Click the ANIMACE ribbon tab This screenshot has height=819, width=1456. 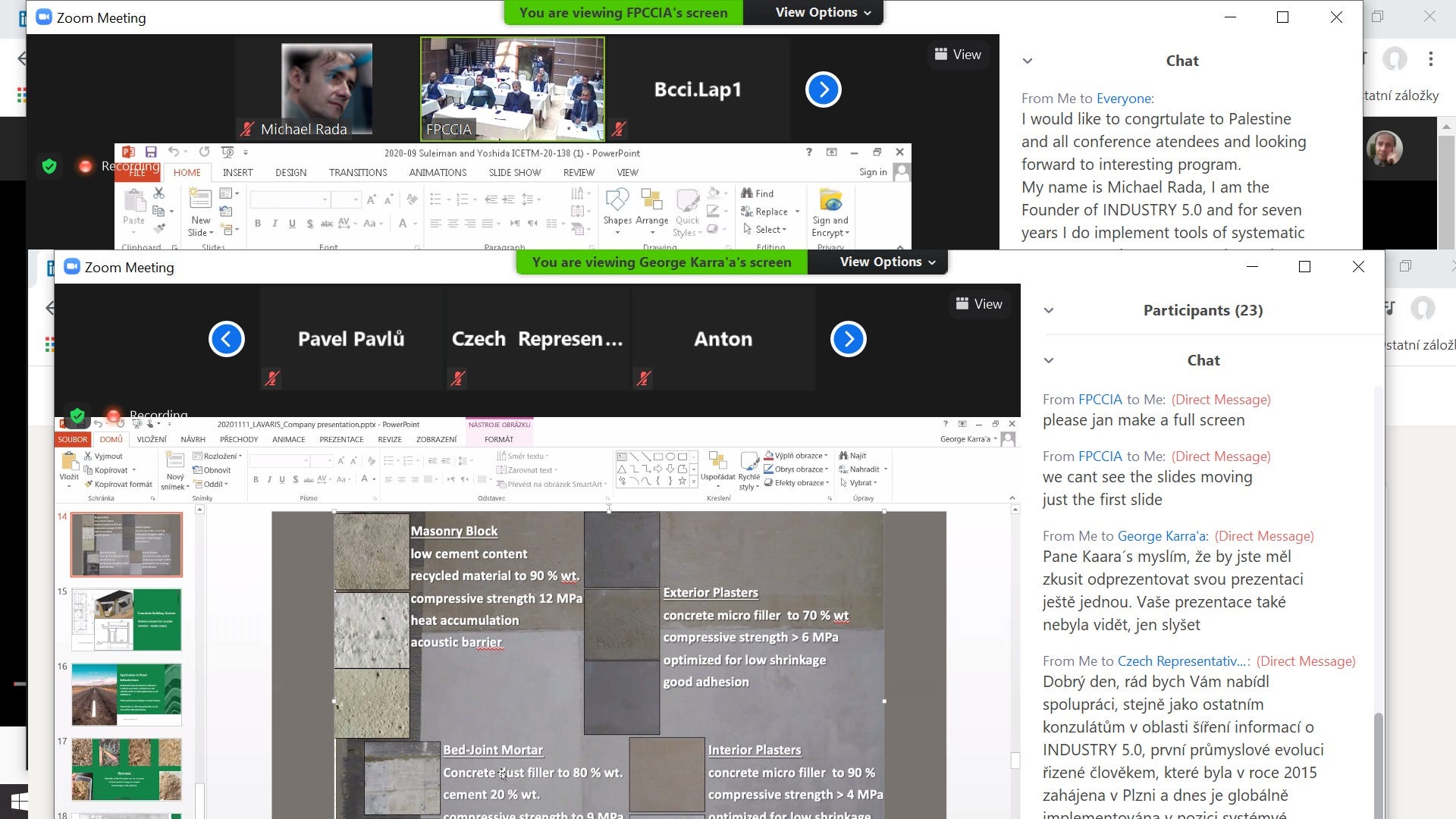point(288,439)
